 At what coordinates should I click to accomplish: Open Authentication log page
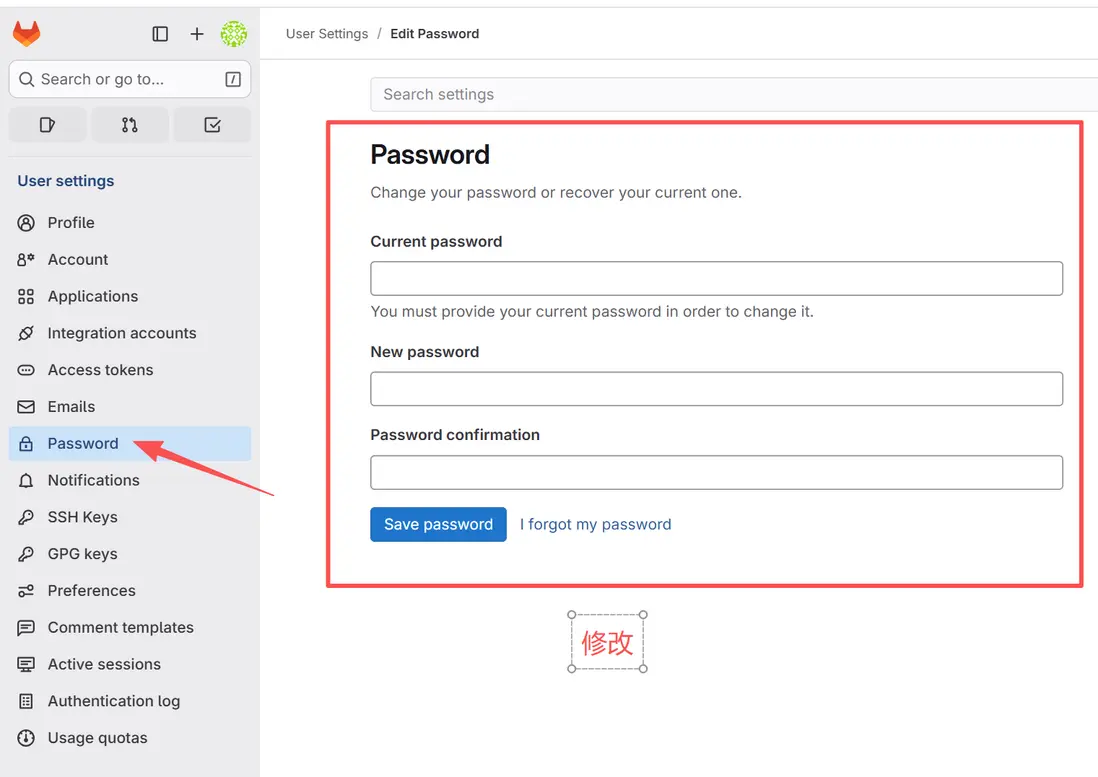[x=113, y=701]
